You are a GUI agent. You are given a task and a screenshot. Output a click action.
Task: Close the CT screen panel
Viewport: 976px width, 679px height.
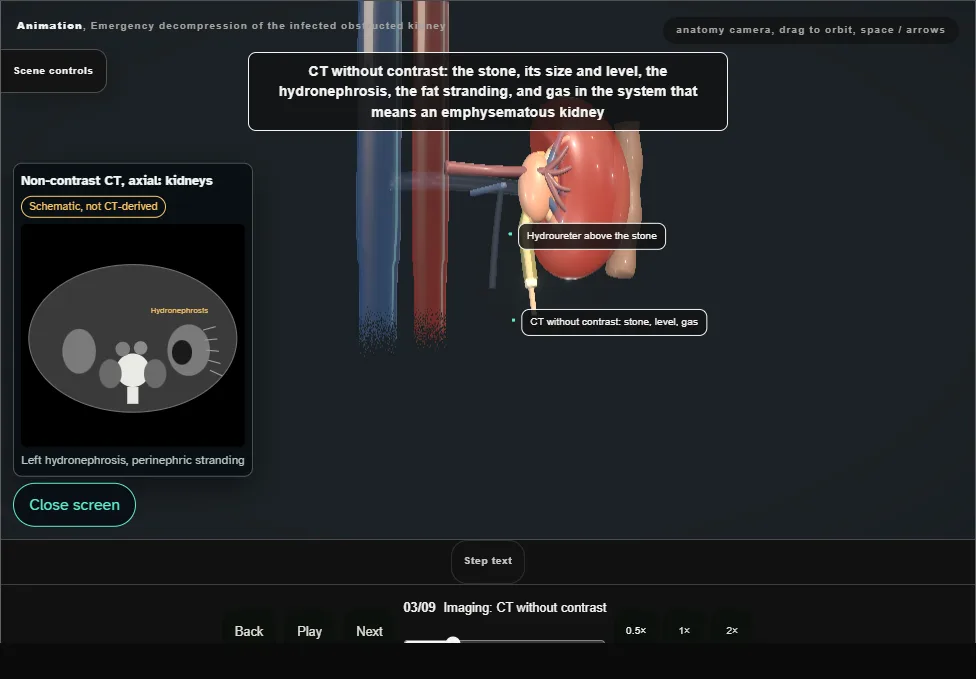tap(75, 505)
